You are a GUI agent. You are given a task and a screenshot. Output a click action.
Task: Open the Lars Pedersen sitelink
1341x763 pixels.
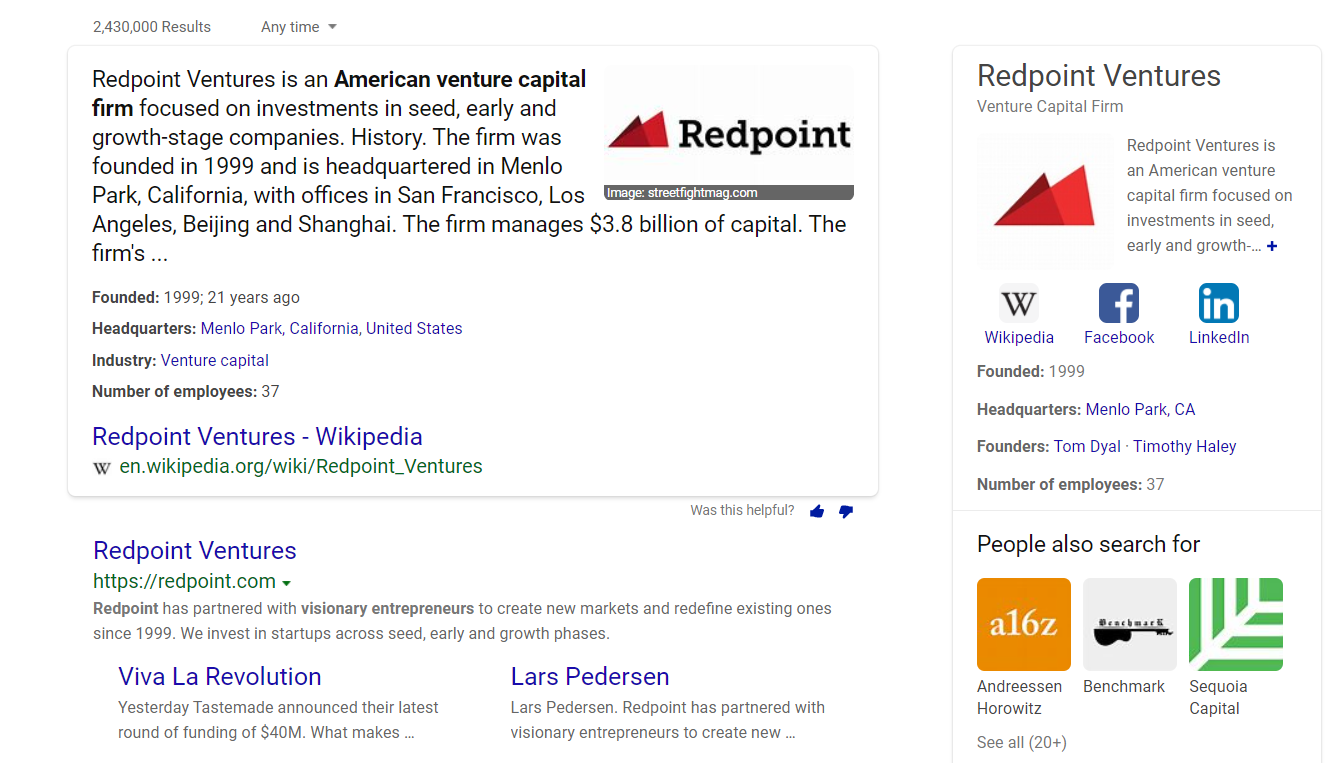point(590,676)
